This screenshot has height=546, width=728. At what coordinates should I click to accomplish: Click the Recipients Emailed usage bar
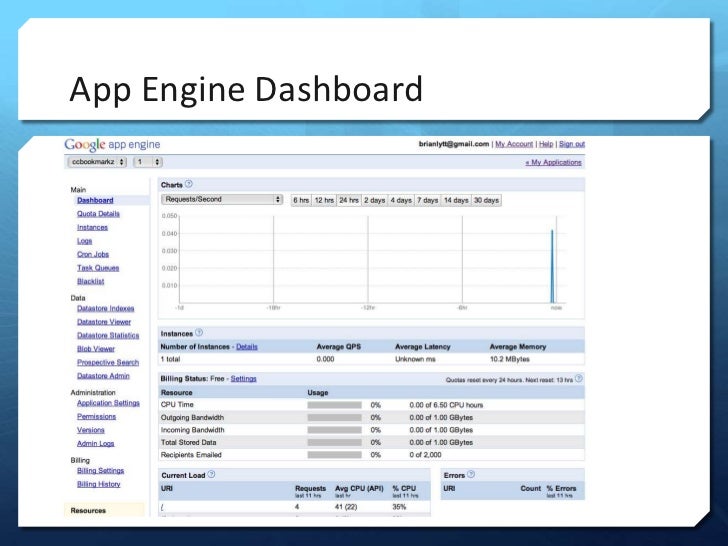(x=334, y=455)
